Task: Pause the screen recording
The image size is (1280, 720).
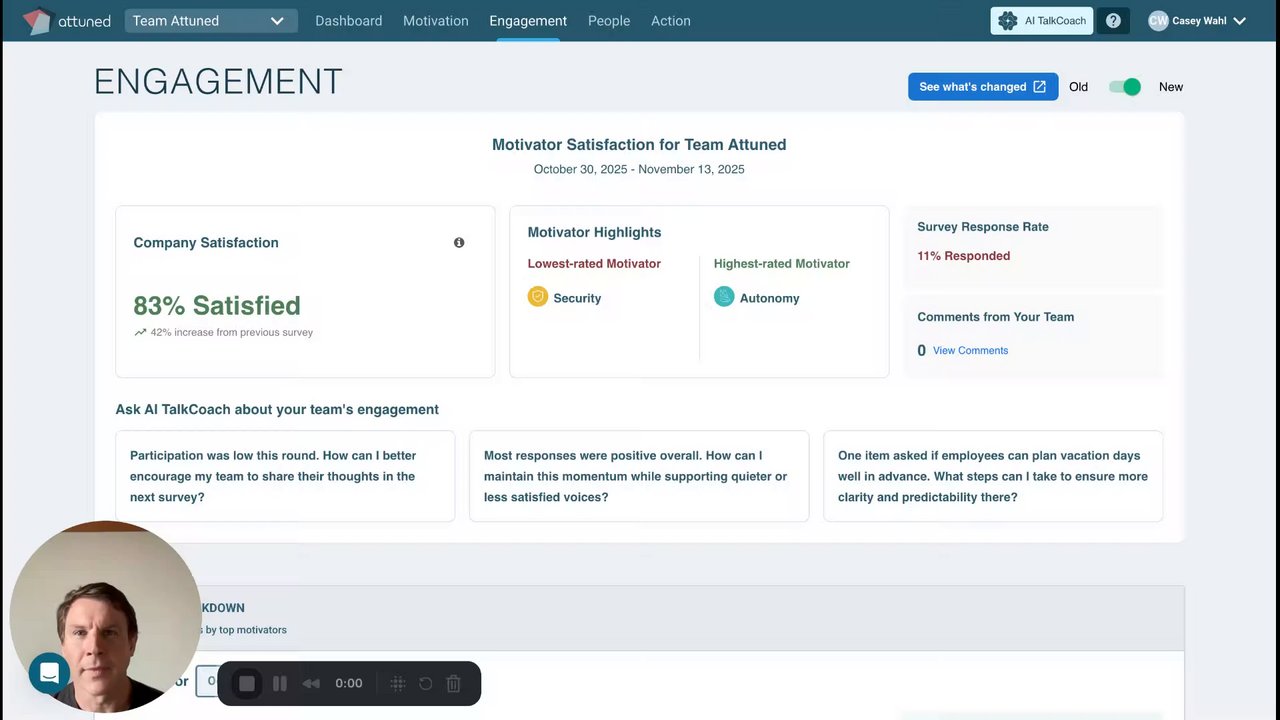Action: [280, 684]
